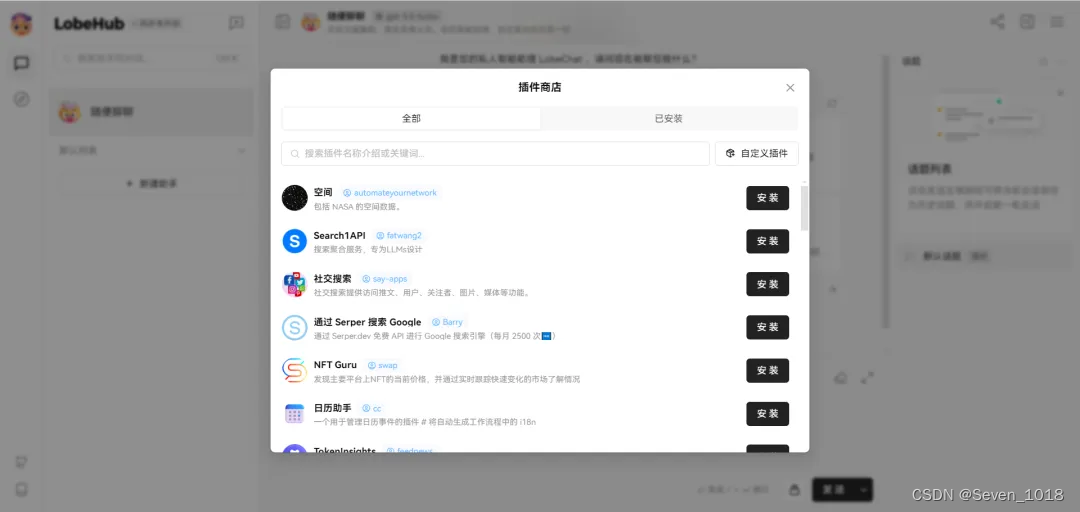The image size is (1080, 512).
Task: Select the NFT Guru plugin title
Action: pyautogui.click(x=335, y=365)
